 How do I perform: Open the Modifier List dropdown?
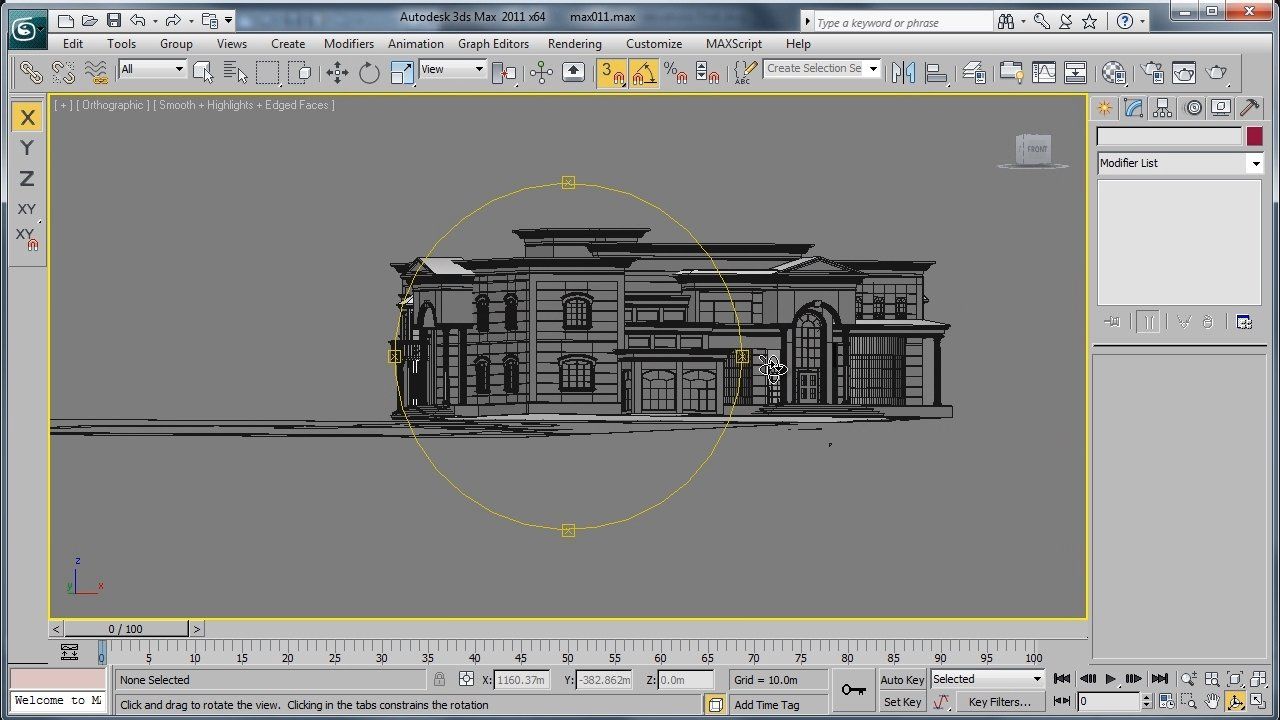tap(1180, 163)
